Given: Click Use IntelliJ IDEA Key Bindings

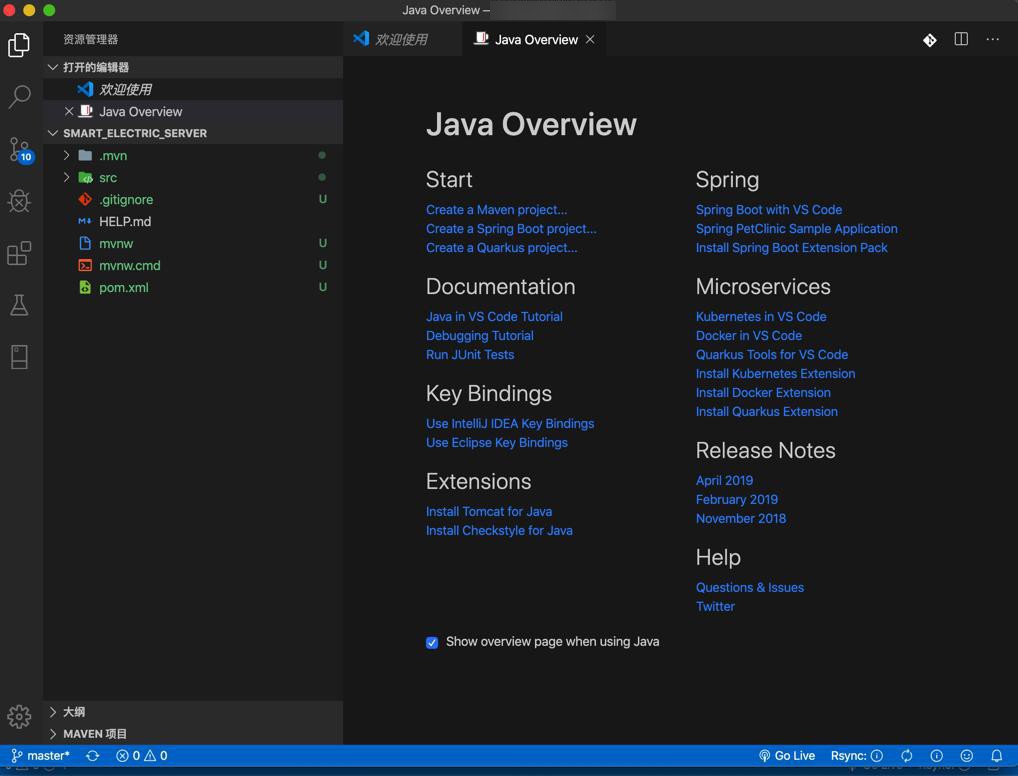Looking at the screenshot, I should pyautogui.click(x=510, y=423).
